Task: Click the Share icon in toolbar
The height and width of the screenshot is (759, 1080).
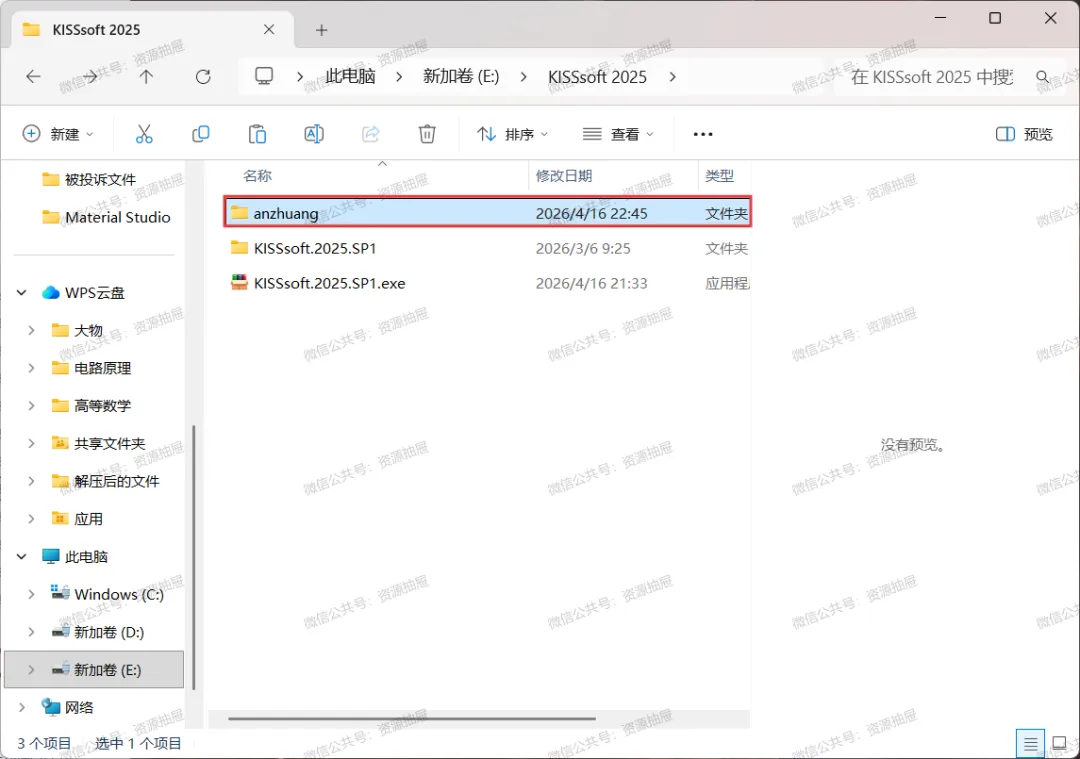Action: pos(371,134)
